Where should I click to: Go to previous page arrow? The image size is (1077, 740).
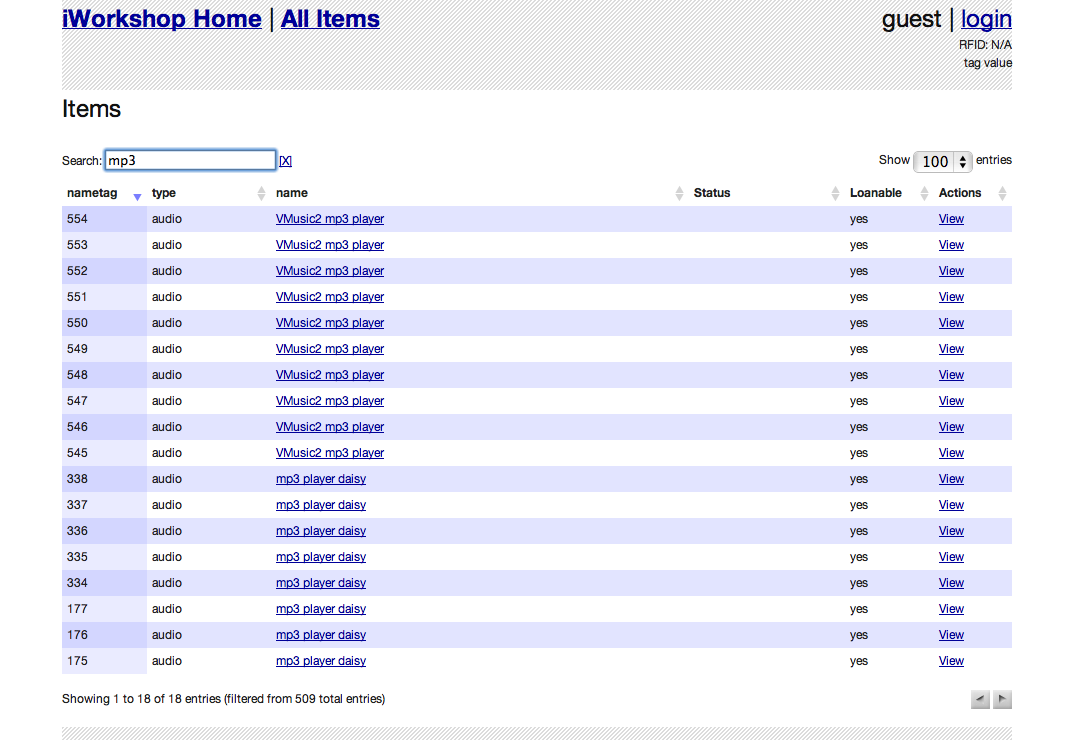(980, 699)
